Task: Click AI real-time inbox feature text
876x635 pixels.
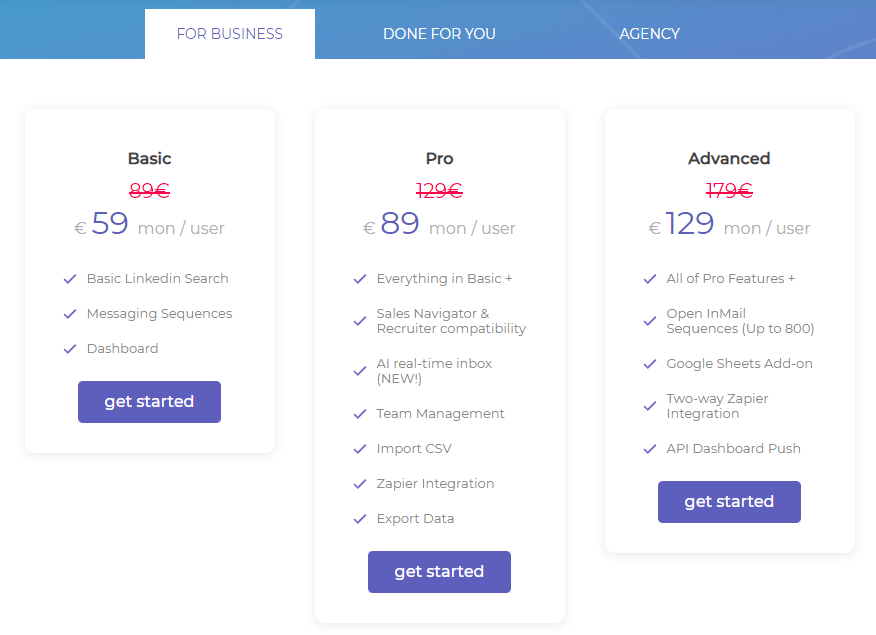Action: pos(434,371)
